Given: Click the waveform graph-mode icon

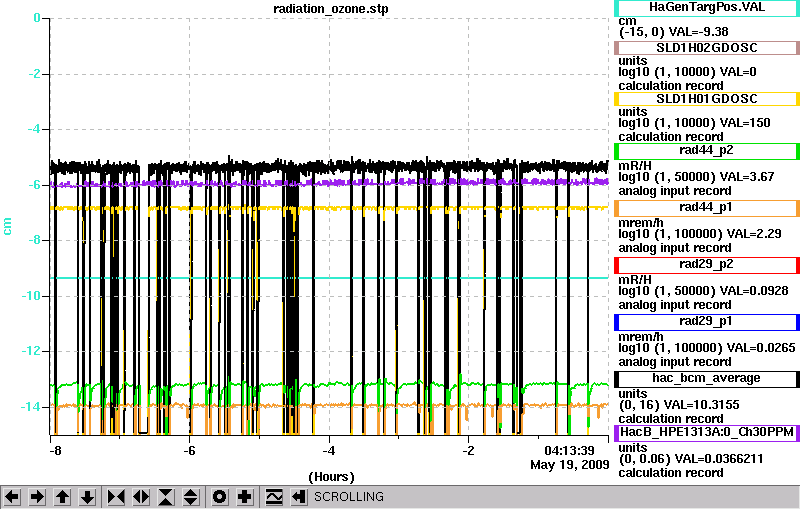Looking at the screenshot, I should 274,496.
